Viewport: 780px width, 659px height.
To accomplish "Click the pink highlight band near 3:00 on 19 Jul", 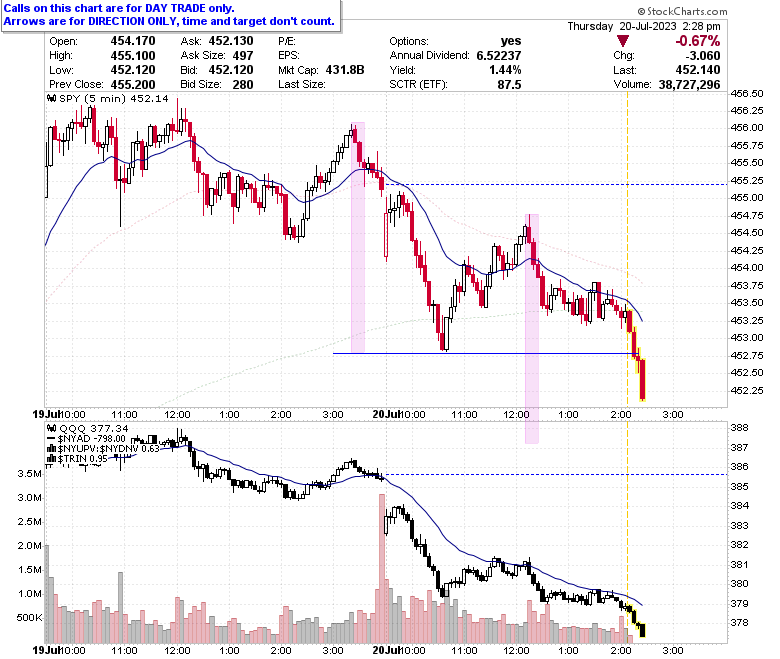I will click(x=358, y=238).
